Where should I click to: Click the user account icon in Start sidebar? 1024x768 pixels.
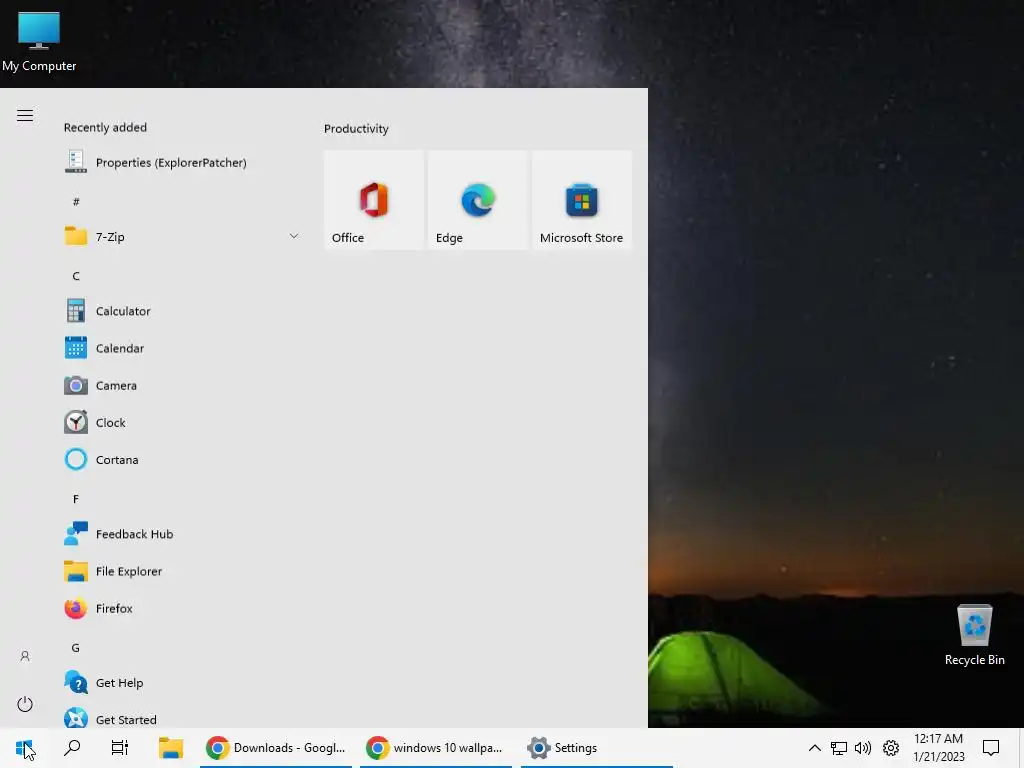tap(25, 656)
